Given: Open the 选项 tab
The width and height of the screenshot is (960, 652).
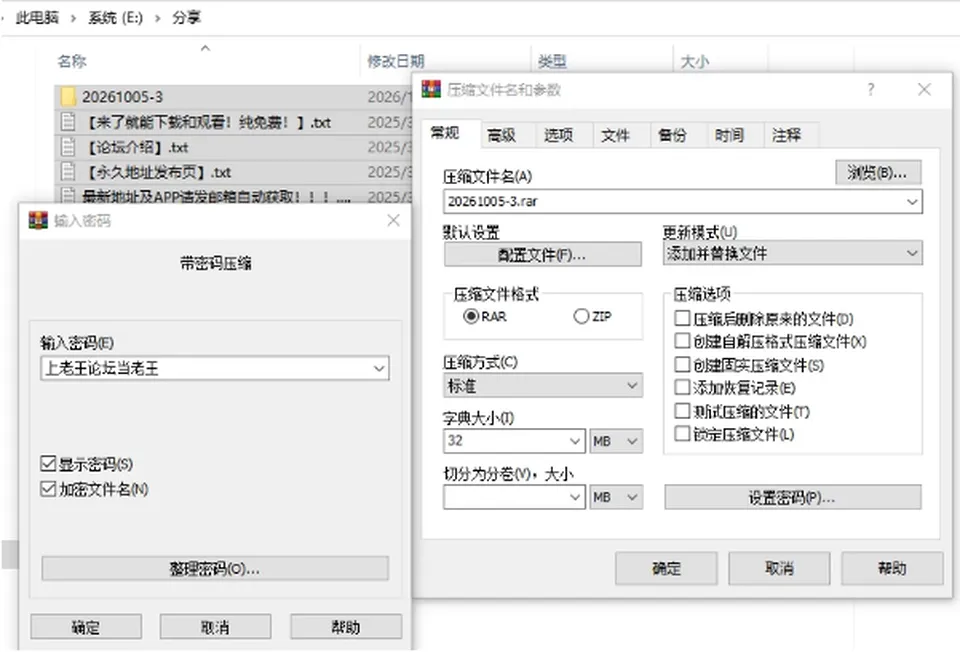Looking at the screenshot, I should click(x=558, y=135).
